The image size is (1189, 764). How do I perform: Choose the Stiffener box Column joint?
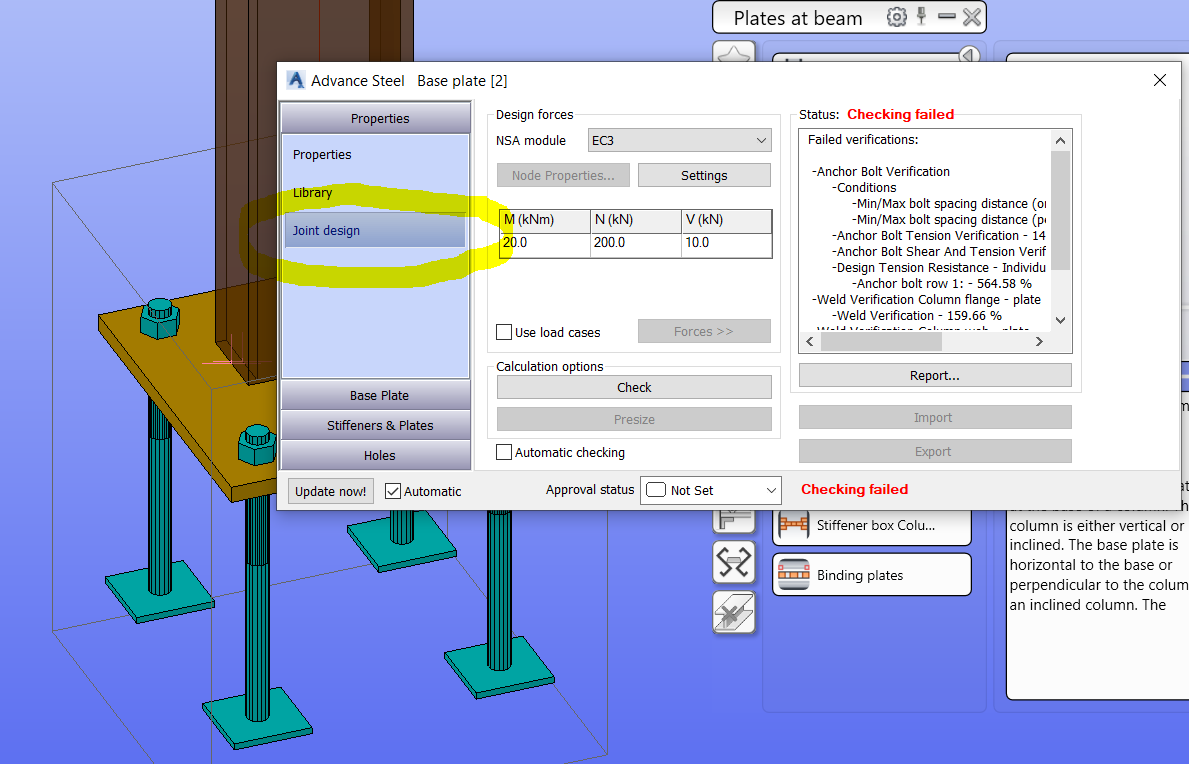871,525
